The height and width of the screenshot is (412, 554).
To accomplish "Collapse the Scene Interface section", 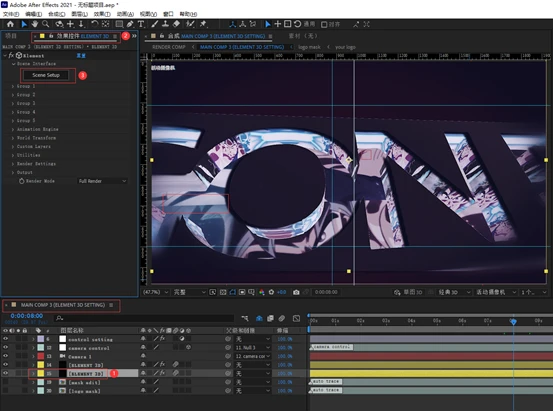I will point(13,64).
